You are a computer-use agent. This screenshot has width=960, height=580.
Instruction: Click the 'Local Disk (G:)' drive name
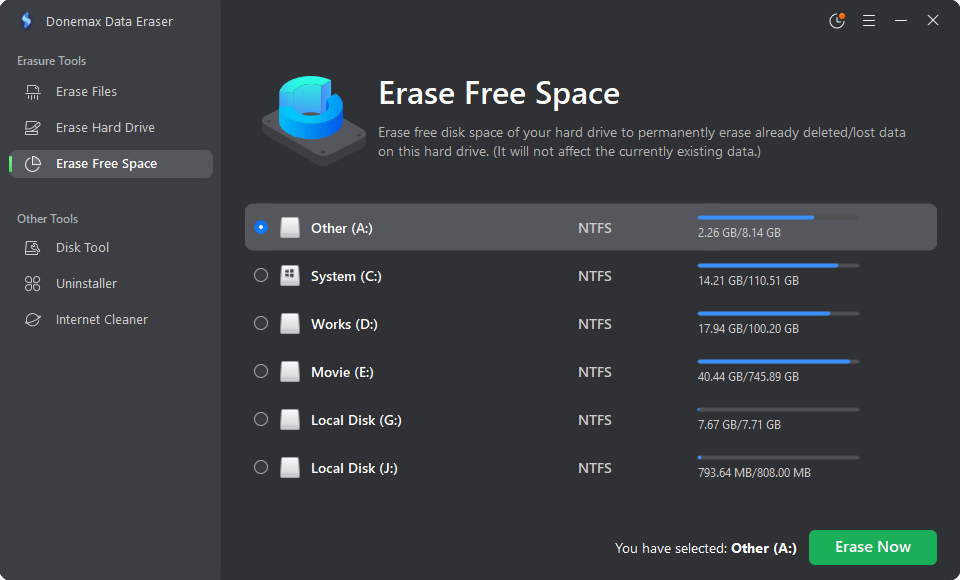point(356,420)
